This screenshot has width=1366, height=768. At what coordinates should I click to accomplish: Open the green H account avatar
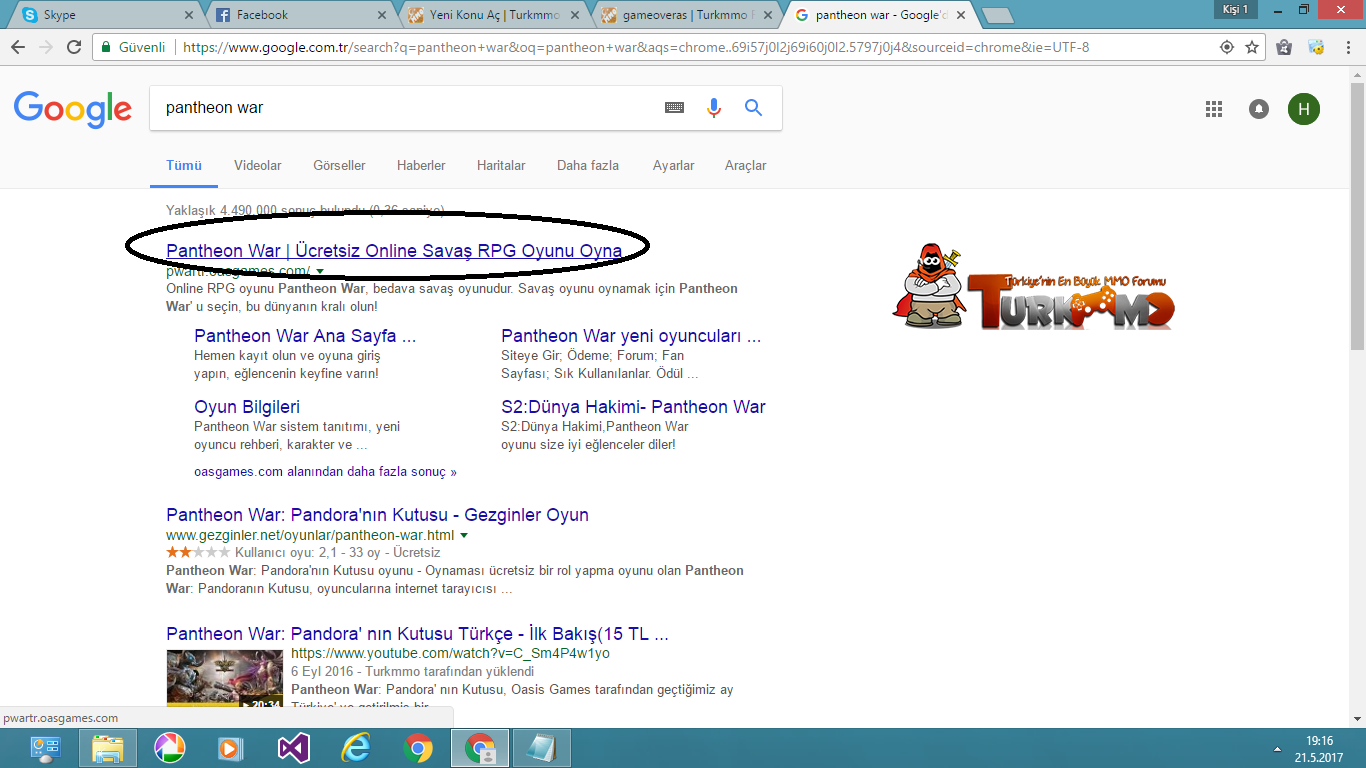(x=1304, y=109)
